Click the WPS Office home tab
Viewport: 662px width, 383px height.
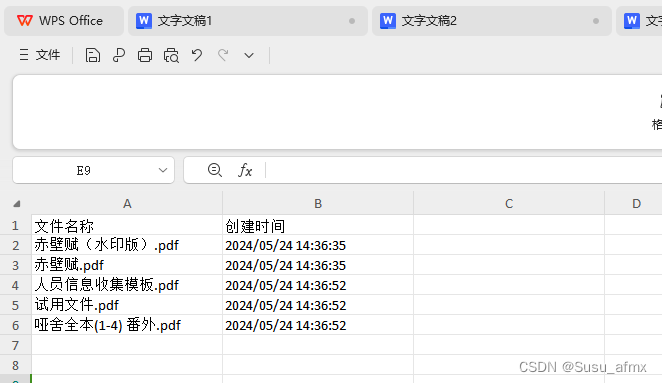point(64,21)
